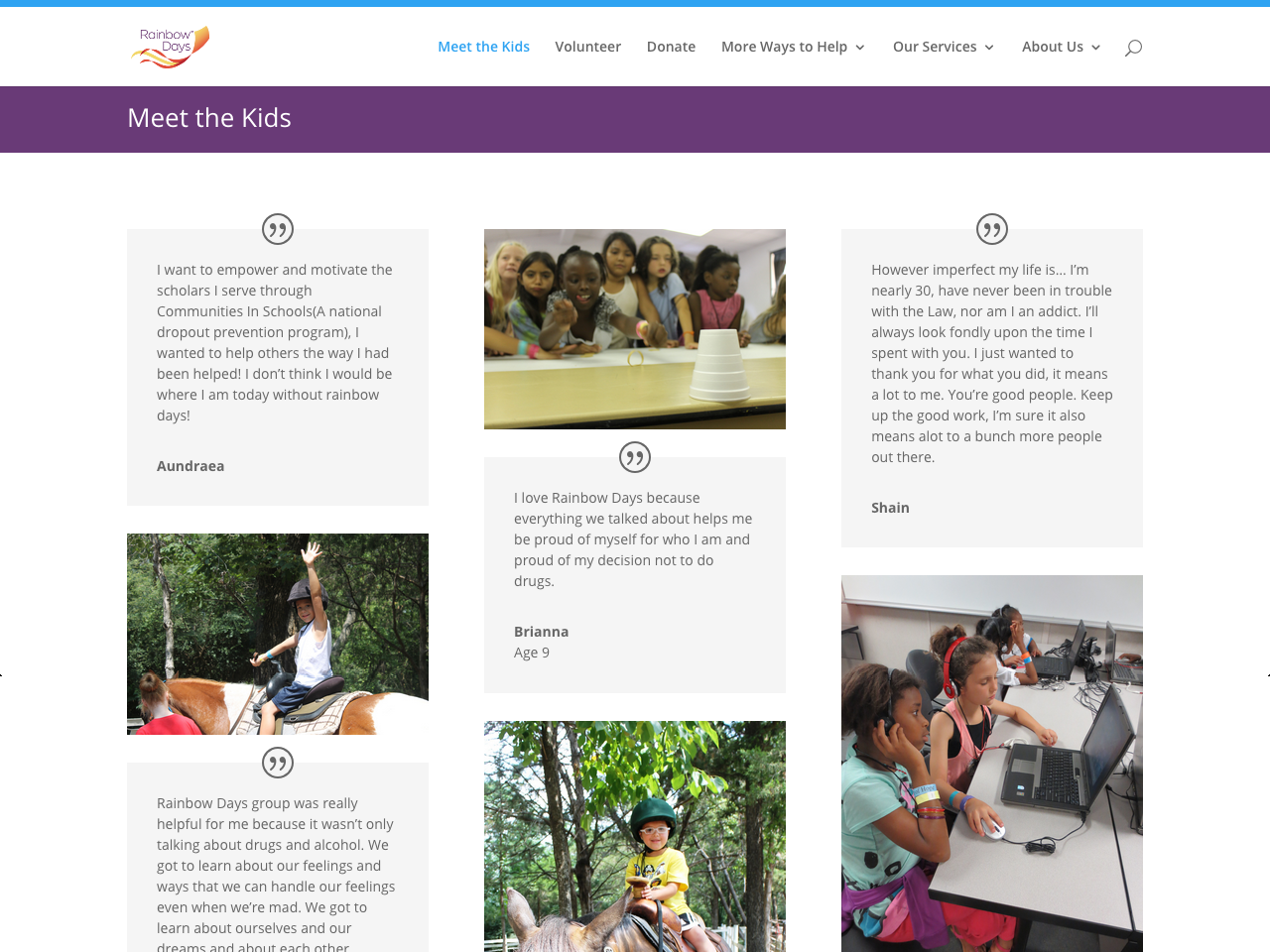Click quote icon above Brianna testimonial

point(635,457)
